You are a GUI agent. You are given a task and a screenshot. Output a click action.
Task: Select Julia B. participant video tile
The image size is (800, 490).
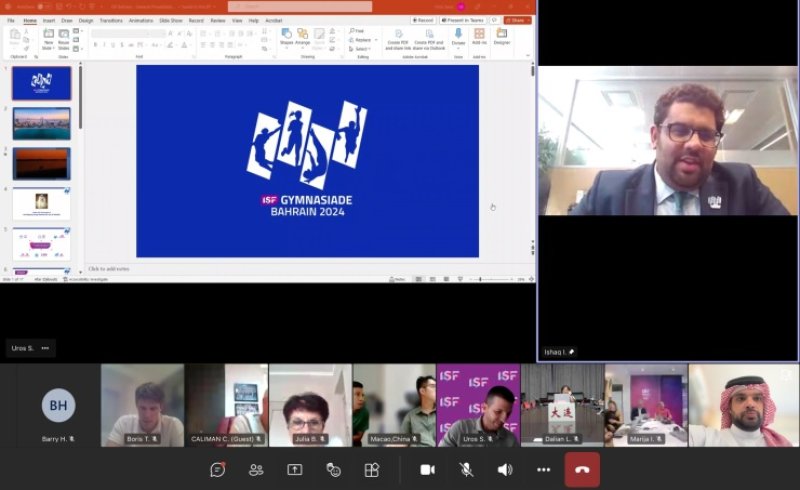[x=310, y=405]
